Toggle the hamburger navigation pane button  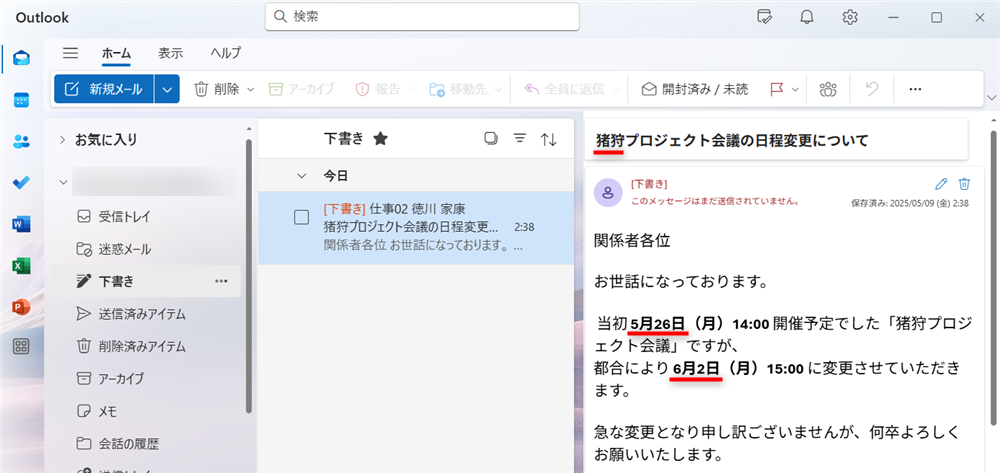[70, 53]
